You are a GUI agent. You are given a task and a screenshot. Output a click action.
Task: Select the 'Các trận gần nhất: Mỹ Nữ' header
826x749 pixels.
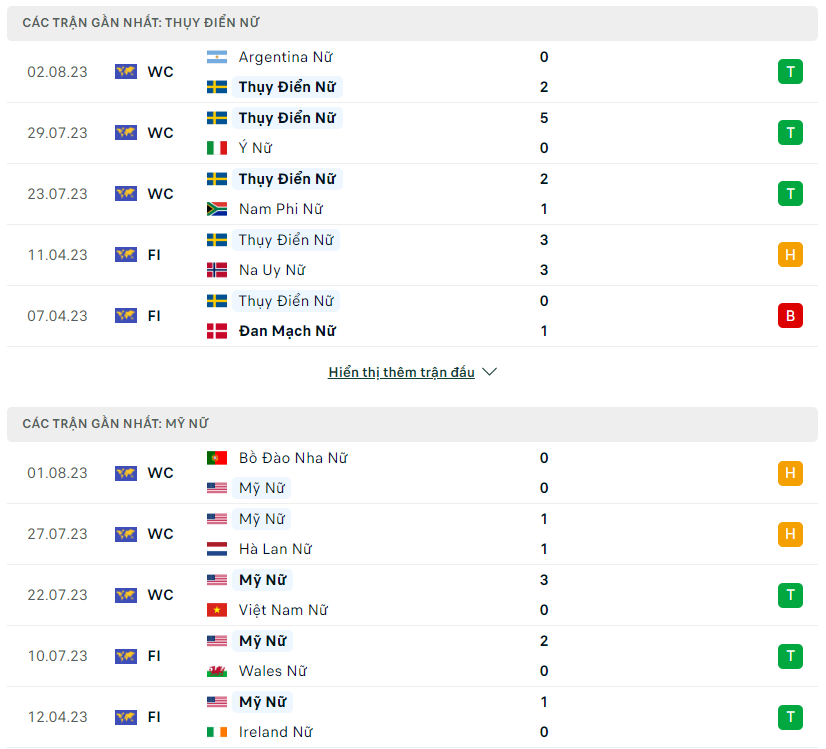tap(116, 424)
